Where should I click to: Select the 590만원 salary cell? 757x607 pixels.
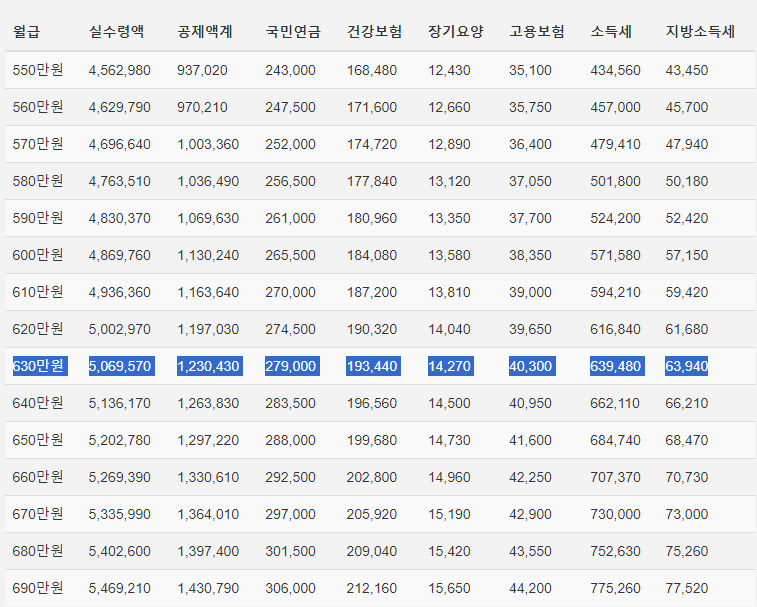[x=38, y=218]
